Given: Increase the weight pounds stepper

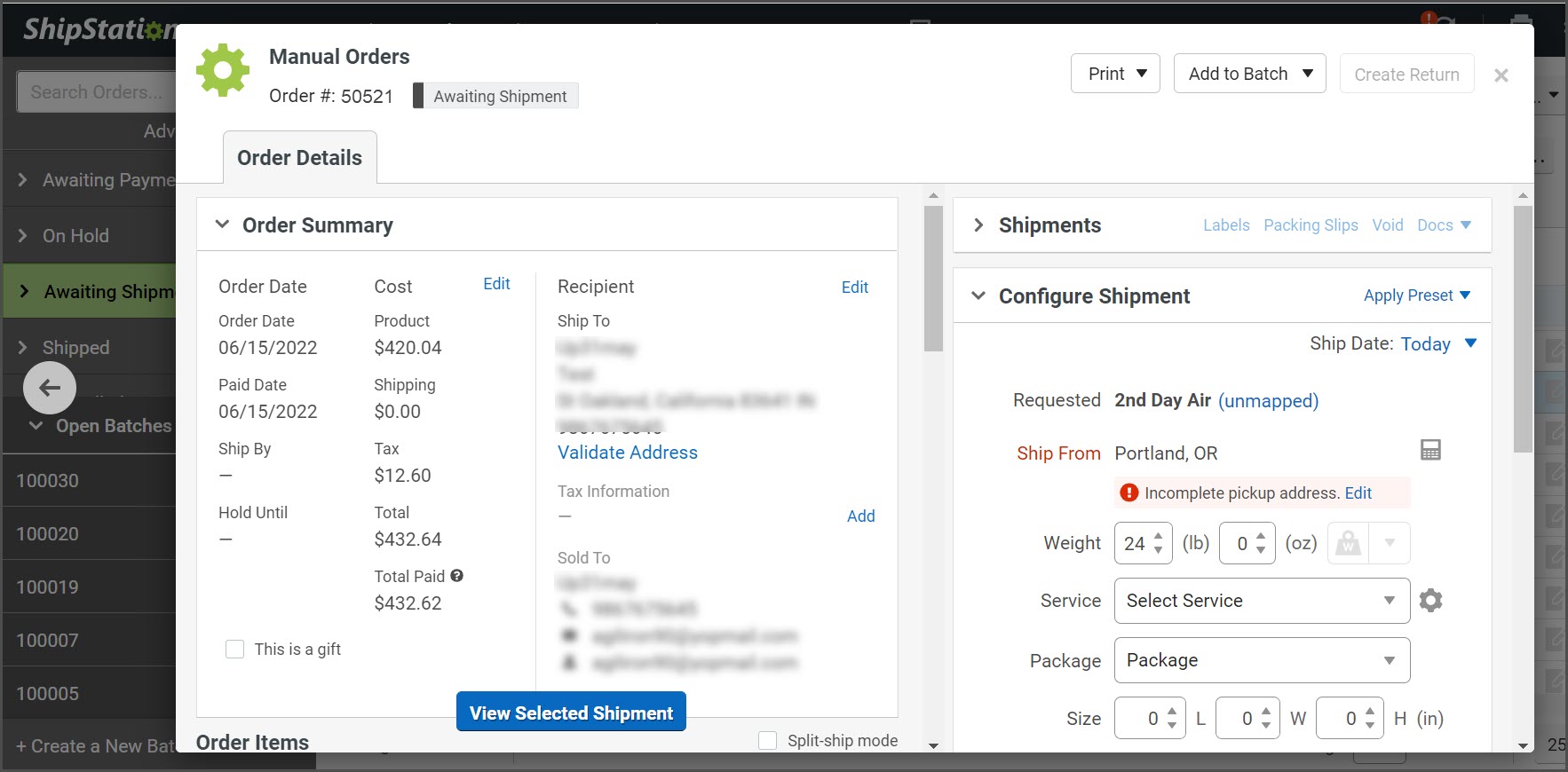Looking at the screenshot, I should [1159, 536].
